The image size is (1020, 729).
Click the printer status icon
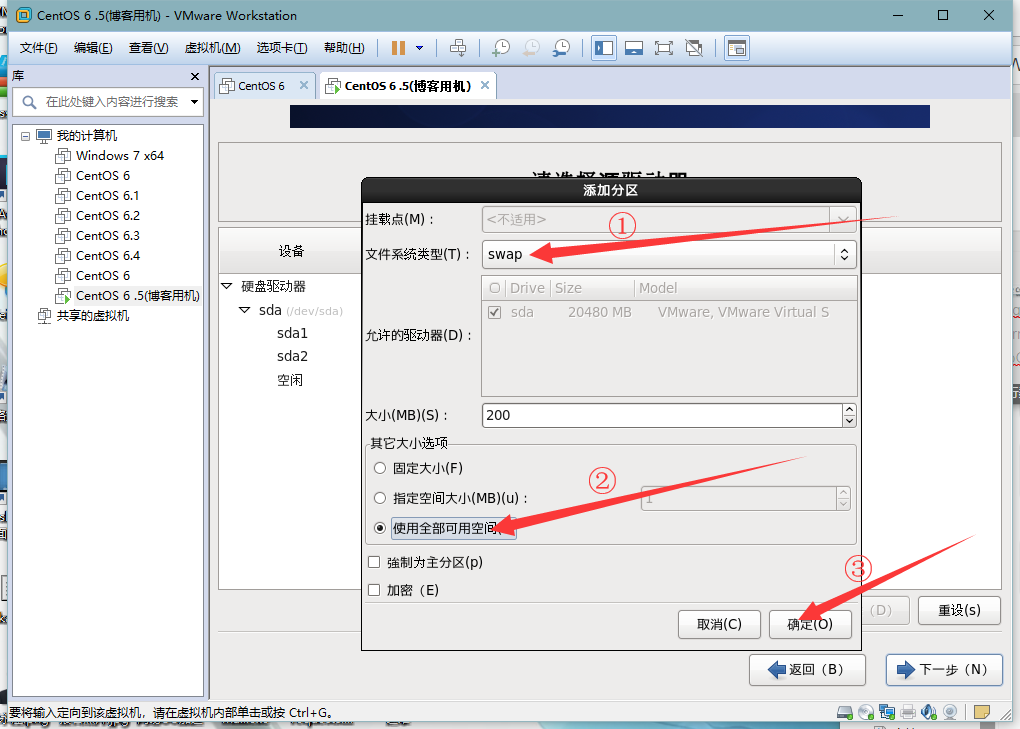908,712
